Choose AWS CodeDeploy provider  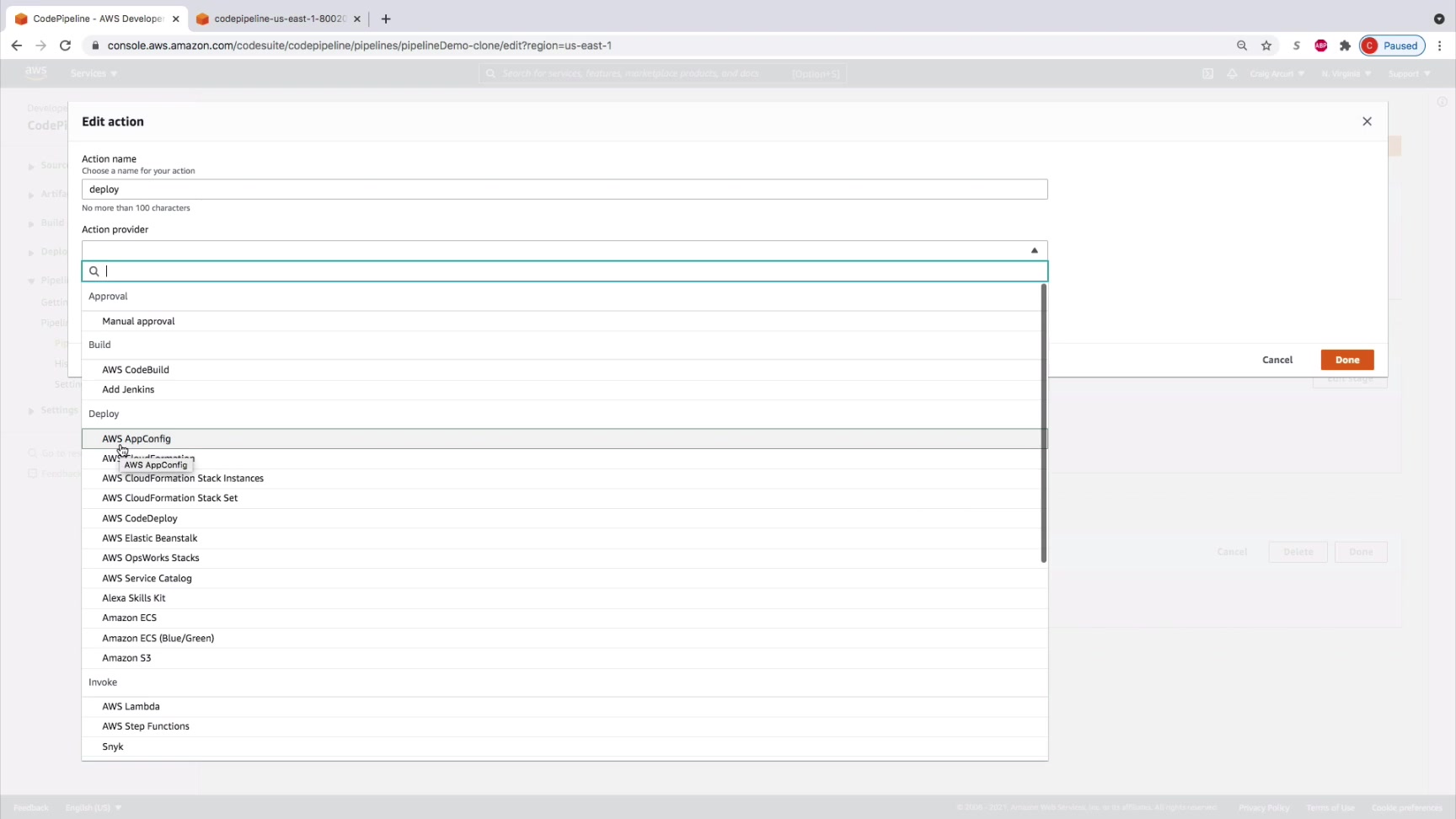[561, 518]
